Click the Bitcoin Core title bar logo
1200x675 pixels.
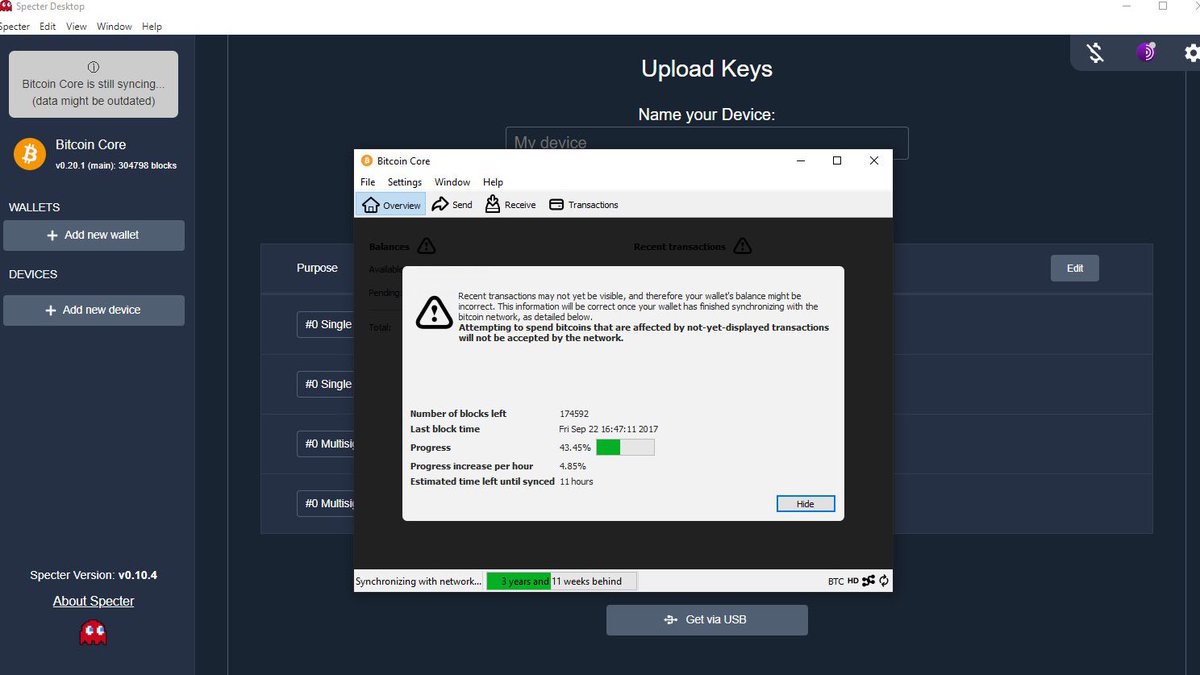pyautogui.click(x=367, y=161)
